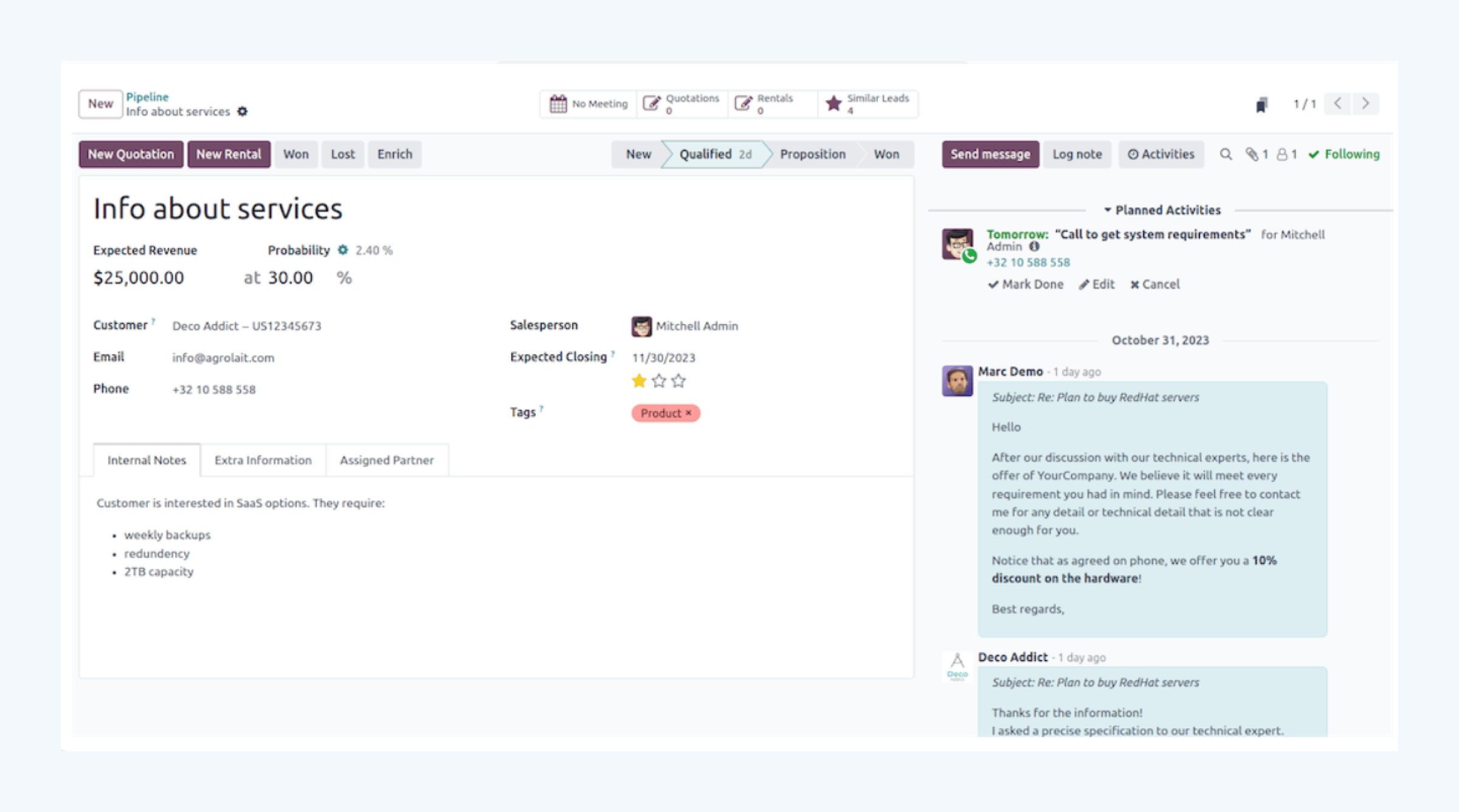
Task: Set priority to one star
Action: point(639,381)
